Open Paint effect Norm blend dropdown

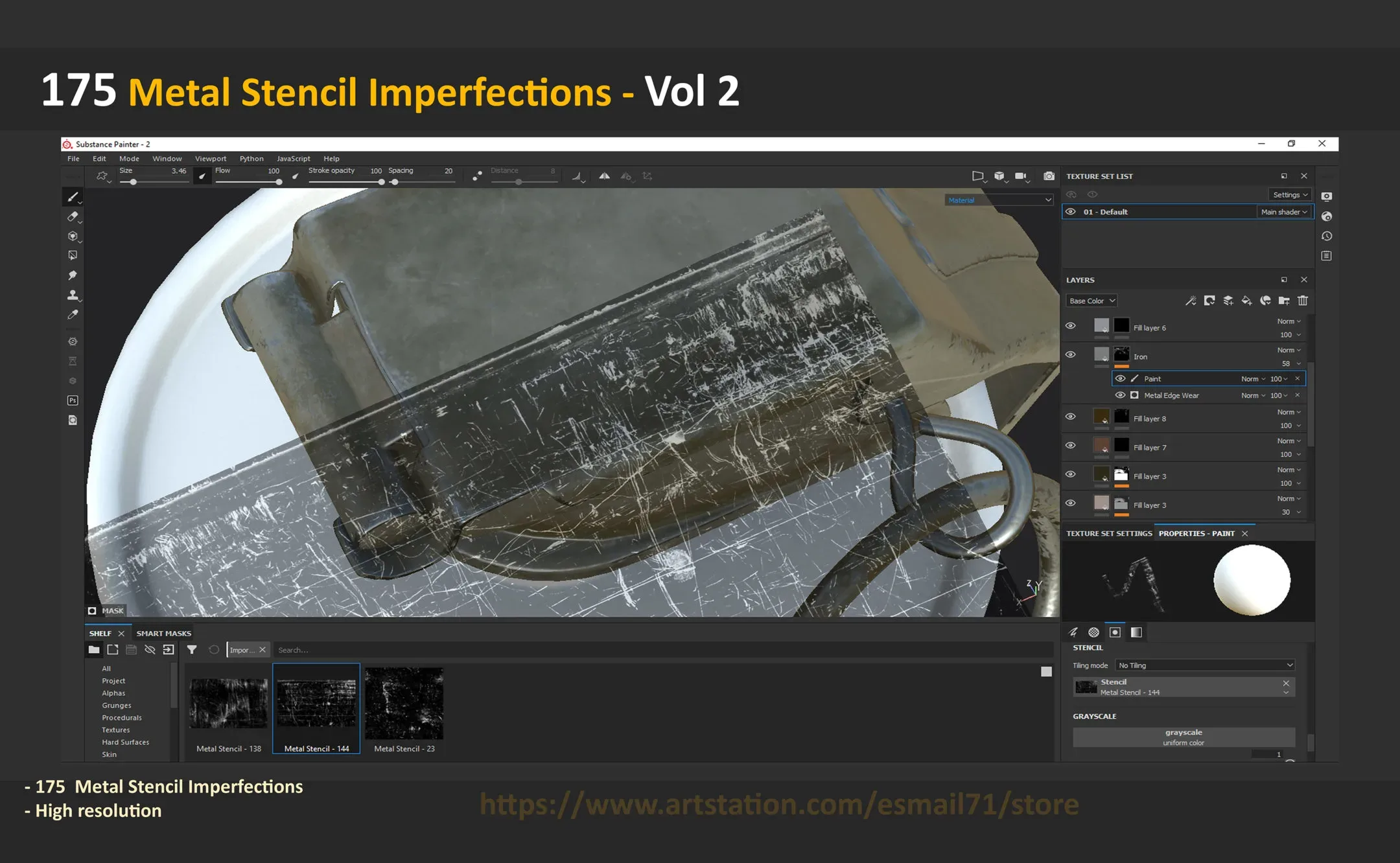[x=1254, y=379]
